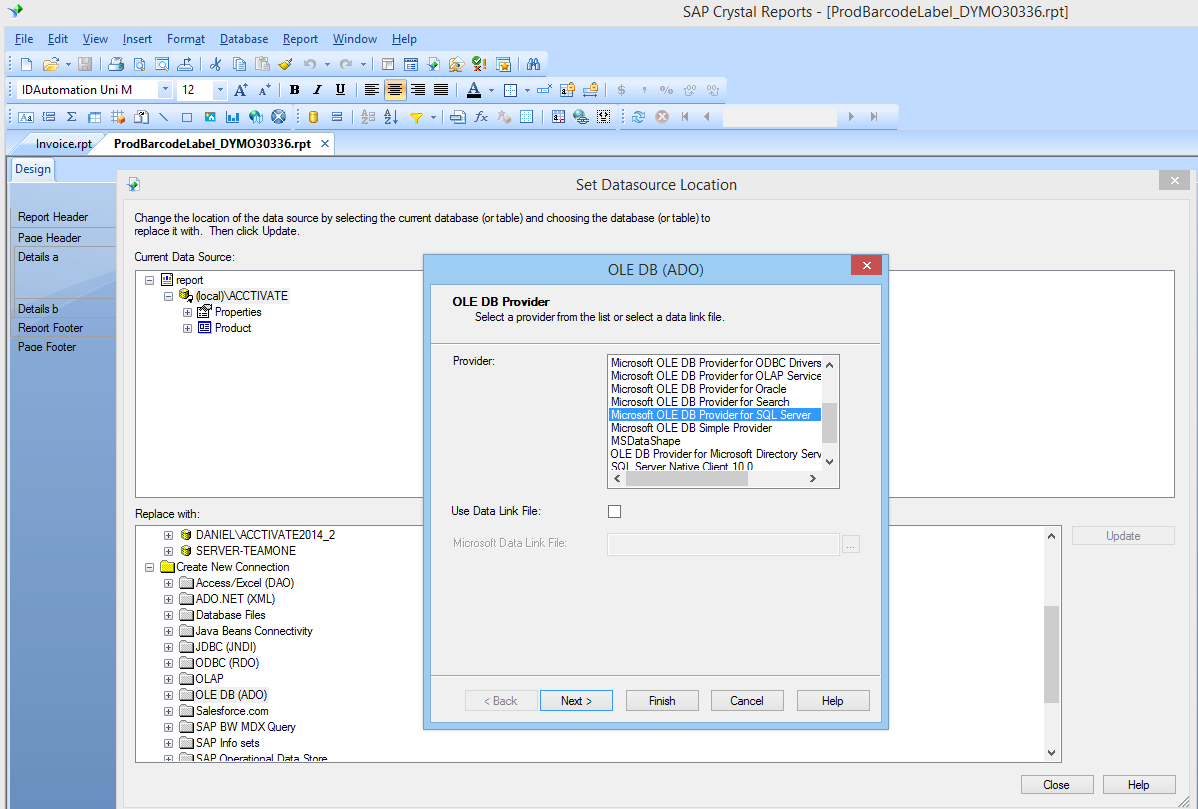The image size is (1198, 809).
Task: Check the Use Data Link File checkbox
Action: 614,512
